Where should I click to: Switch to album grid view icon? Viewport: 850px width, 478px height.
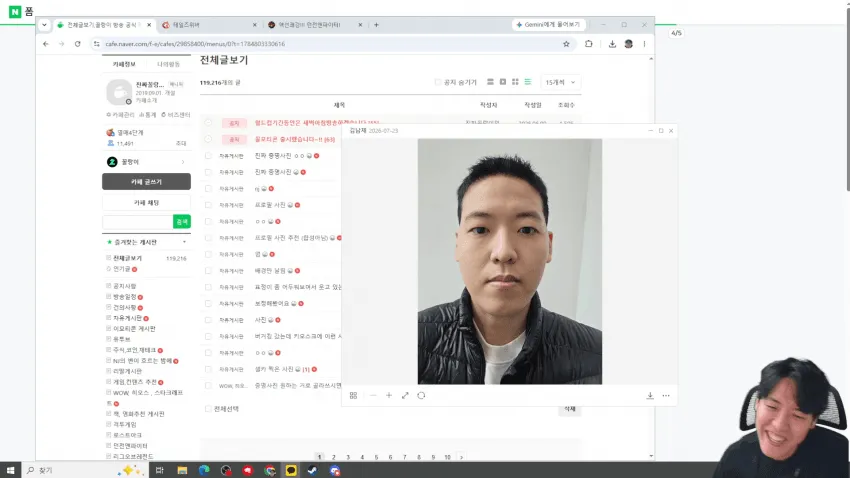tap(515, 82)
